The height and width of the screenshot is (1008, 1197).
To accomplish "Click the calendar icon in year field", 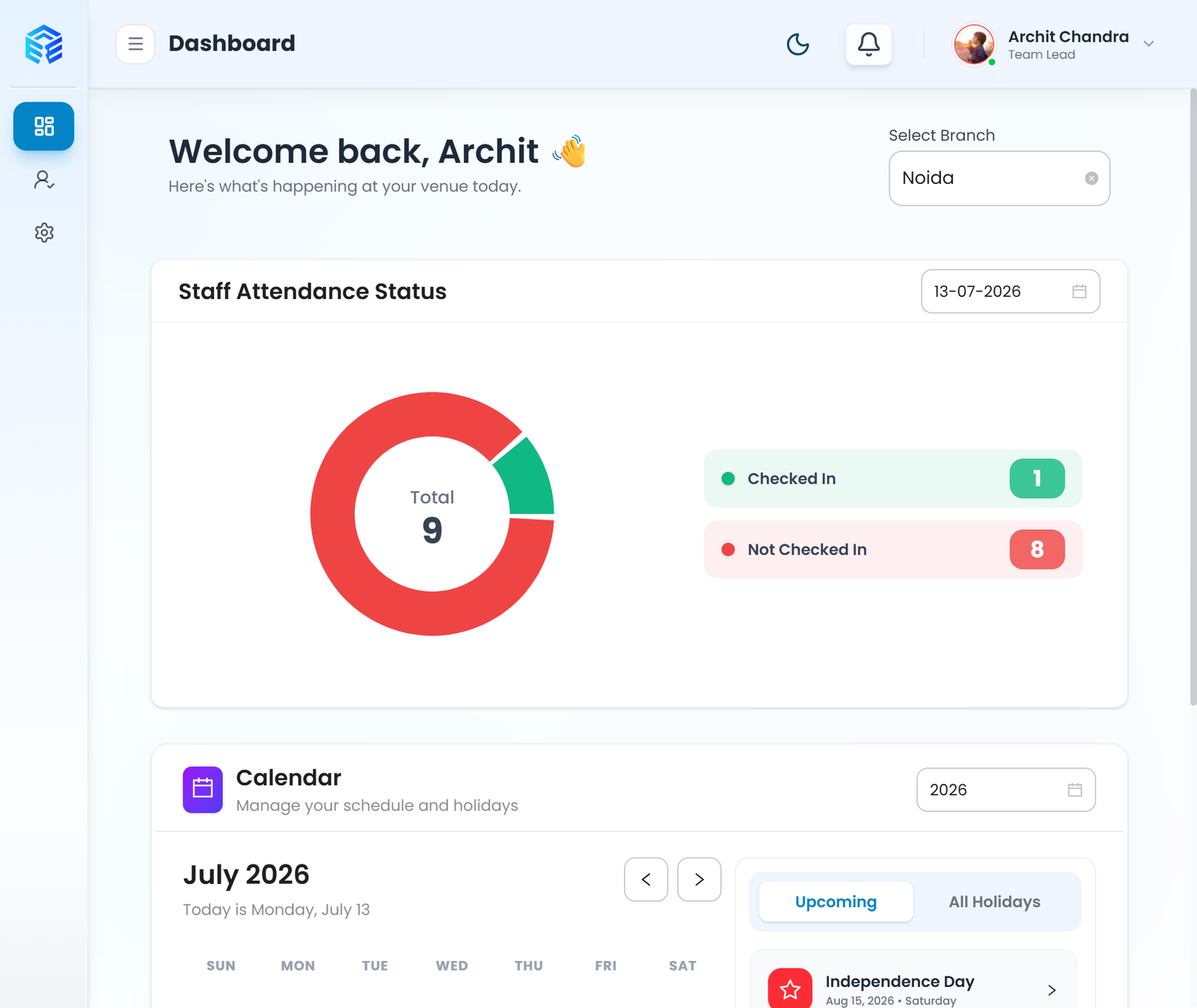I will coord(1075,790).
